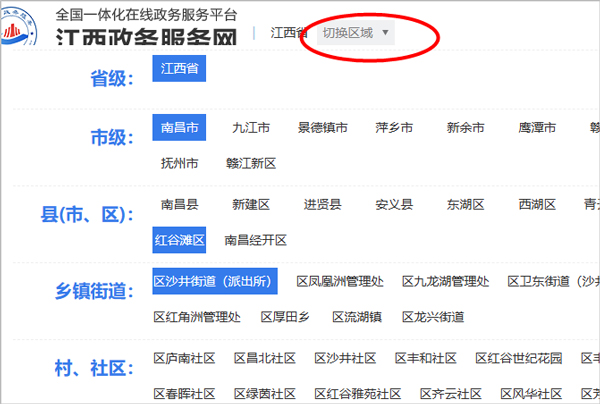Select highlighted 红谷滩区 district
The width and height of the screenshot is (600, 404).
click(x=180, y=240)
